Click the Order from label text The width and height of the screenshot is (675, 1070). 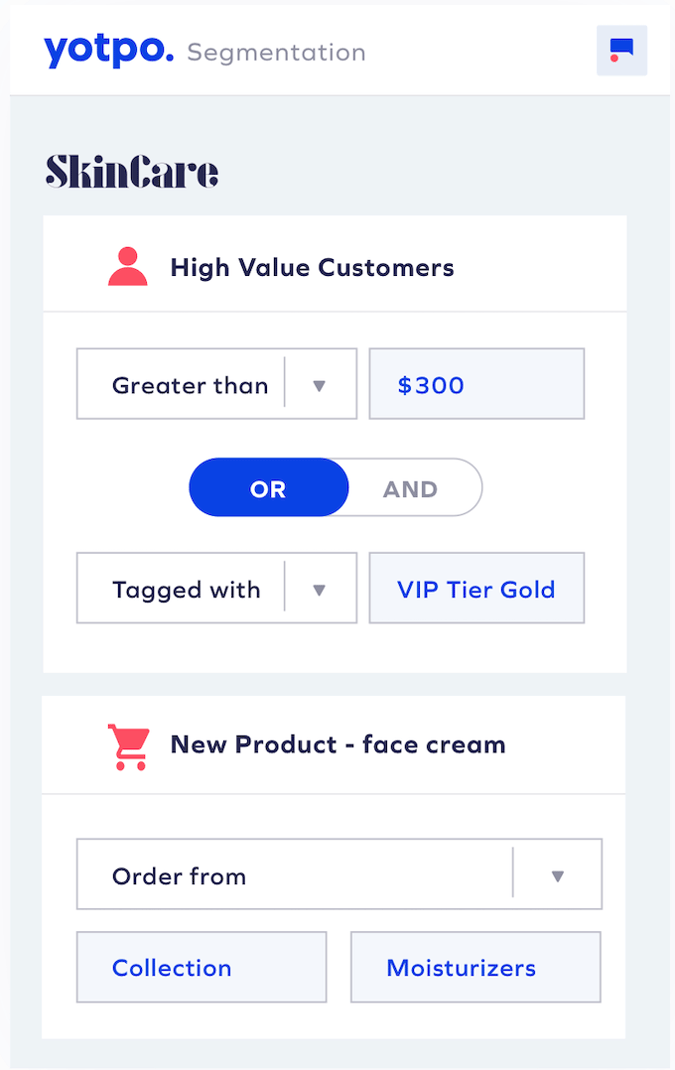[179, 876]
